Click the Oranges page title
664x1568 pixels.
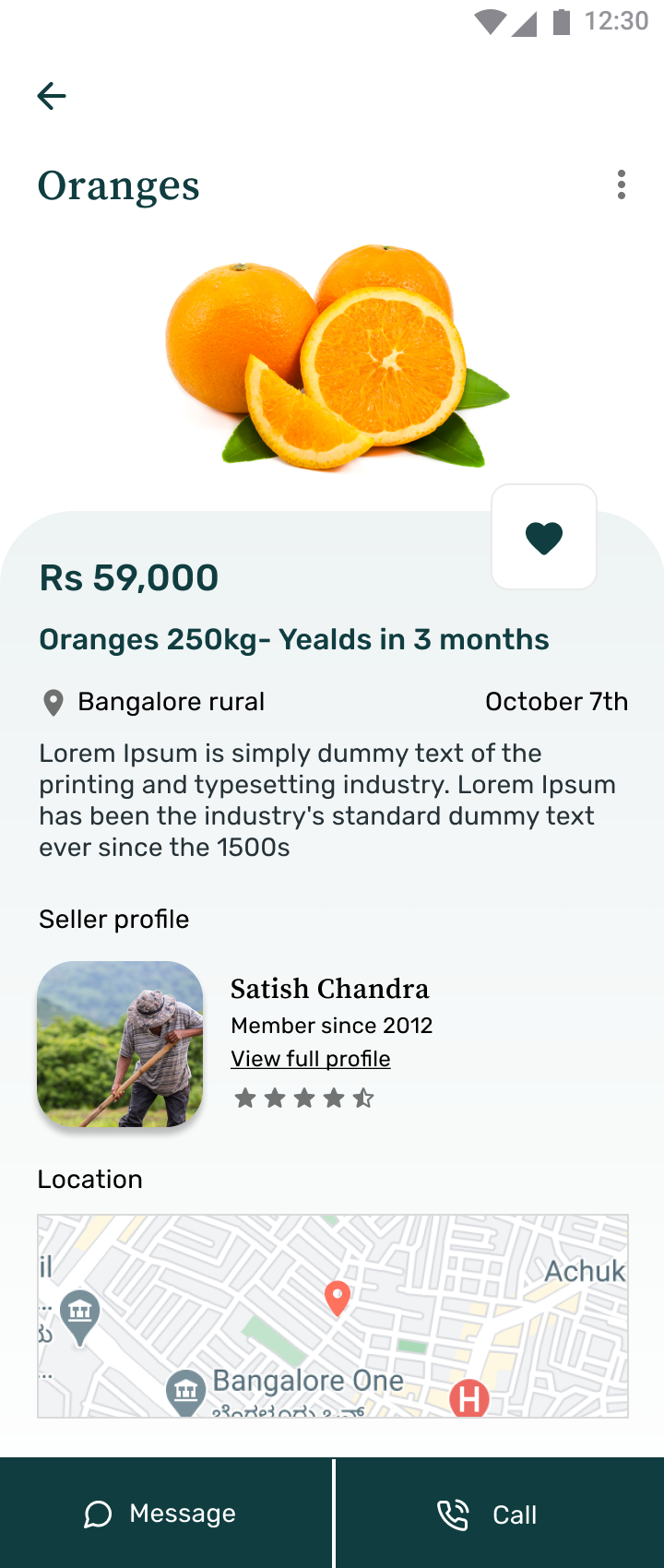coord(118,185)
